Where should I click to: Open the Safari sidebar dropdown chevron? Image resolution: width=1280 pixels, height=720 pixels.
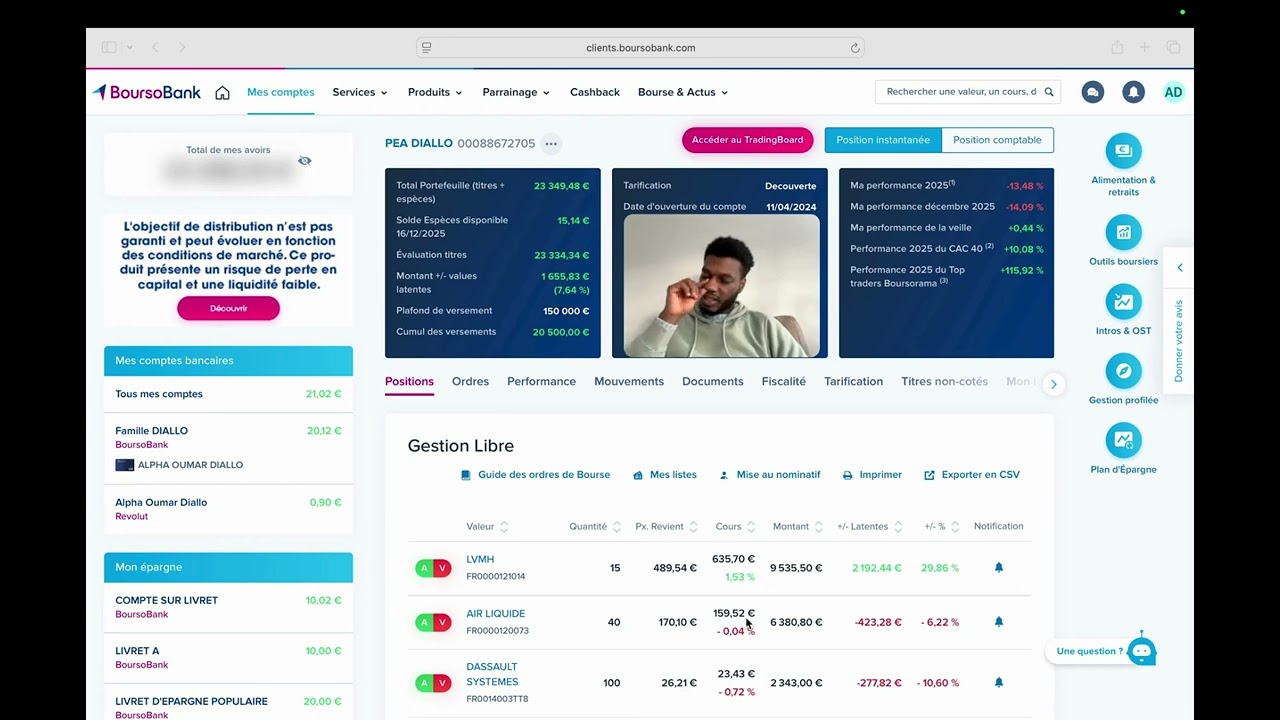[x=129, y=47]
